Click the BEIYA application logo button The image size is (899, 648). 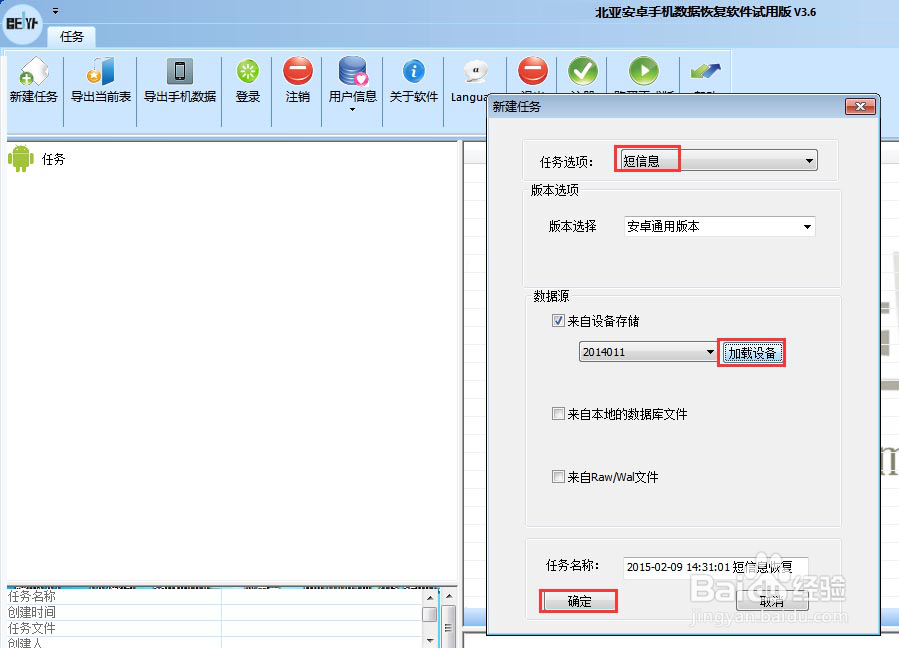22,24
